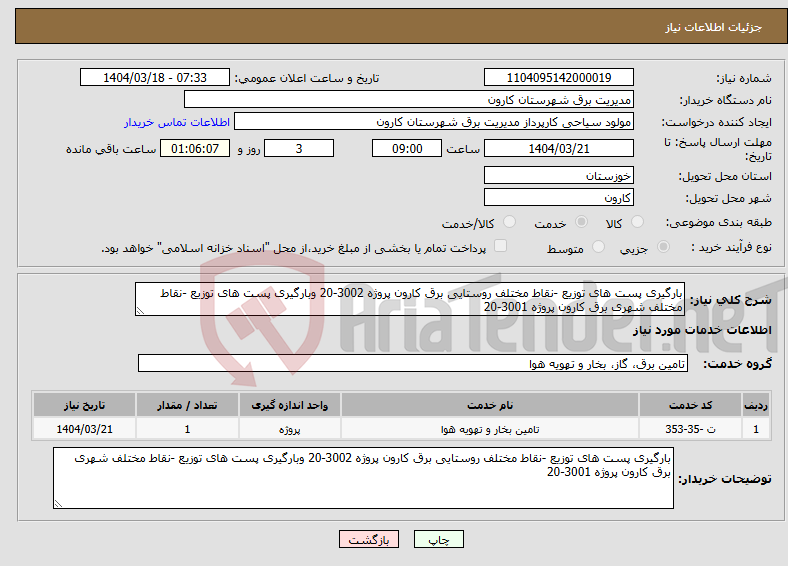Click the چاپ print button
Image resolution: width=788 pixels, height=566 pixels.
click(x=439, y=539)
